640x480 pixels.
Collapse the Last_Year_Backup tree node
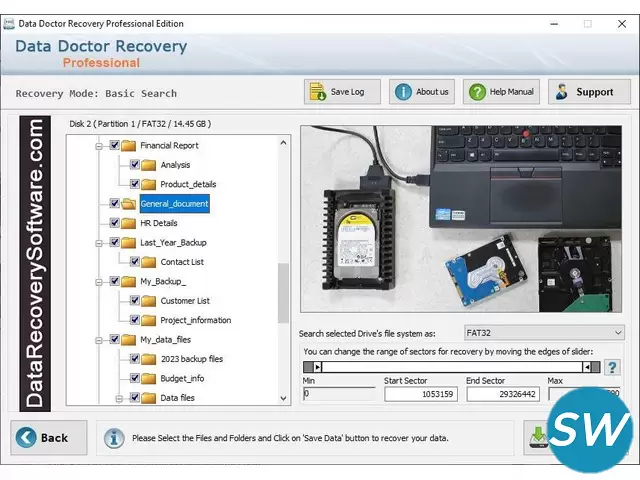tap(99, 243)
